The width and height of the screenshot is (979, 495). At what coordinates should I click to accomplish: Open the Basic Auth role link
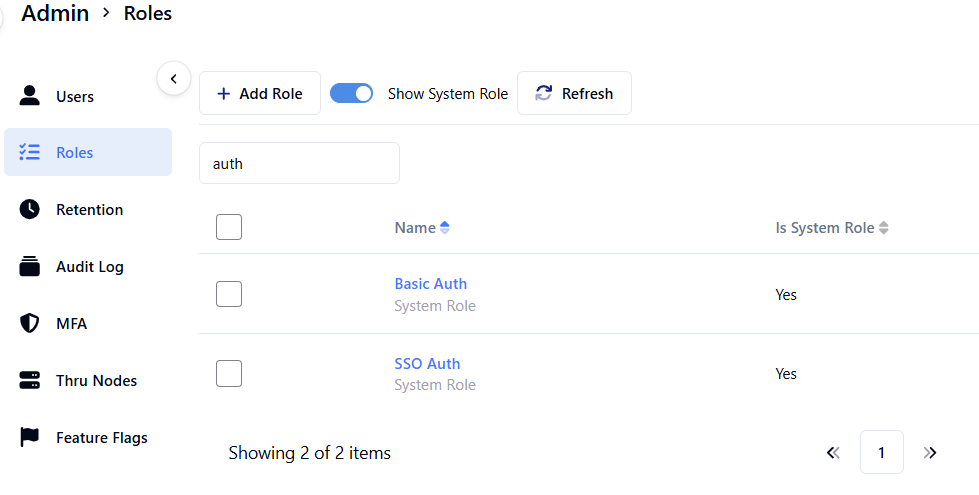pos(430,284)
